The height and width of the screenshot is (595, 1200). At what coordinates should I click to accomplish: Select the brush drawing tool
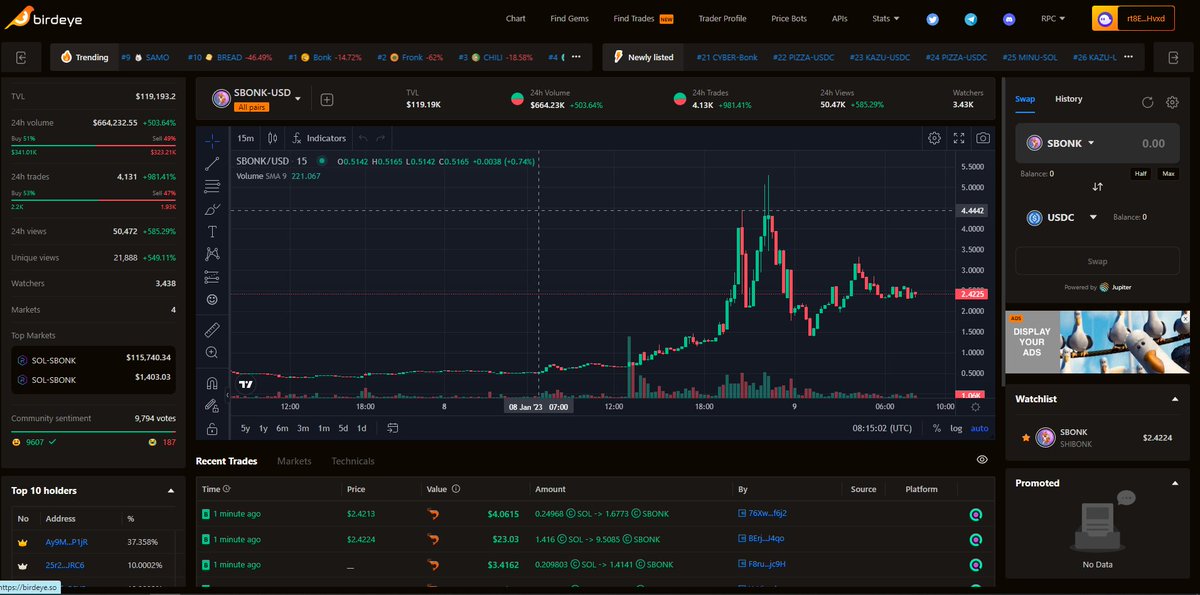212,209
